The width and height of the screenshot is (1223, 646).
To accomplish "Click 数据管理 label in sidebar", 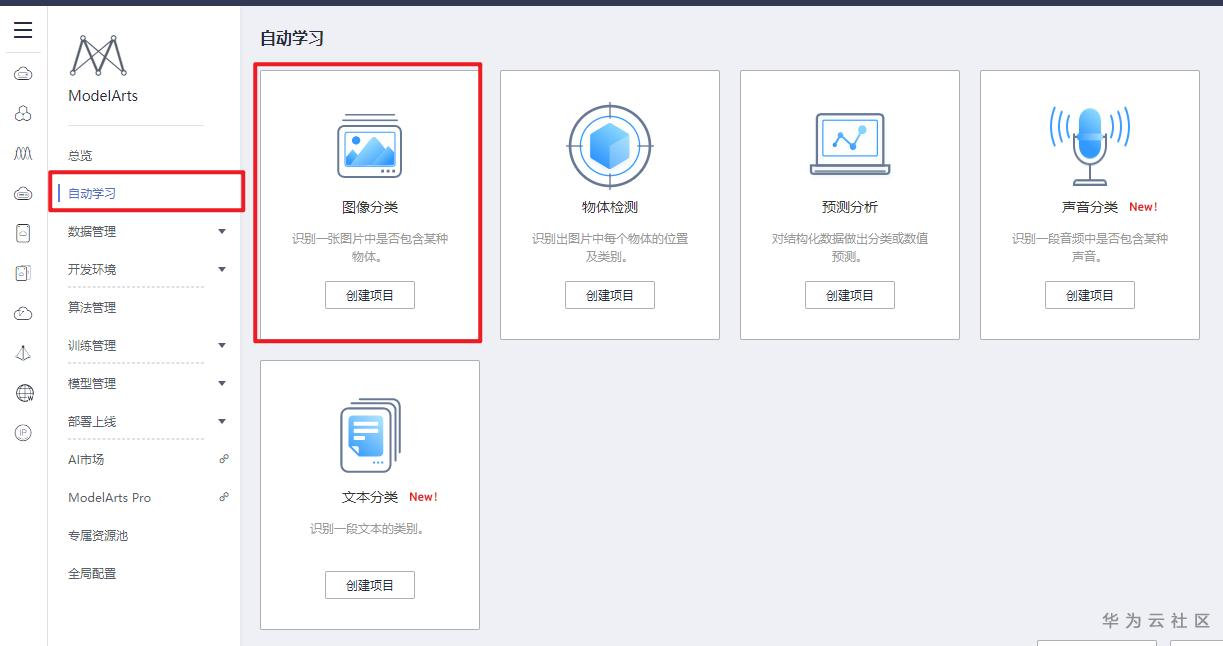I will pyautogui.click(x=92, y=231).
